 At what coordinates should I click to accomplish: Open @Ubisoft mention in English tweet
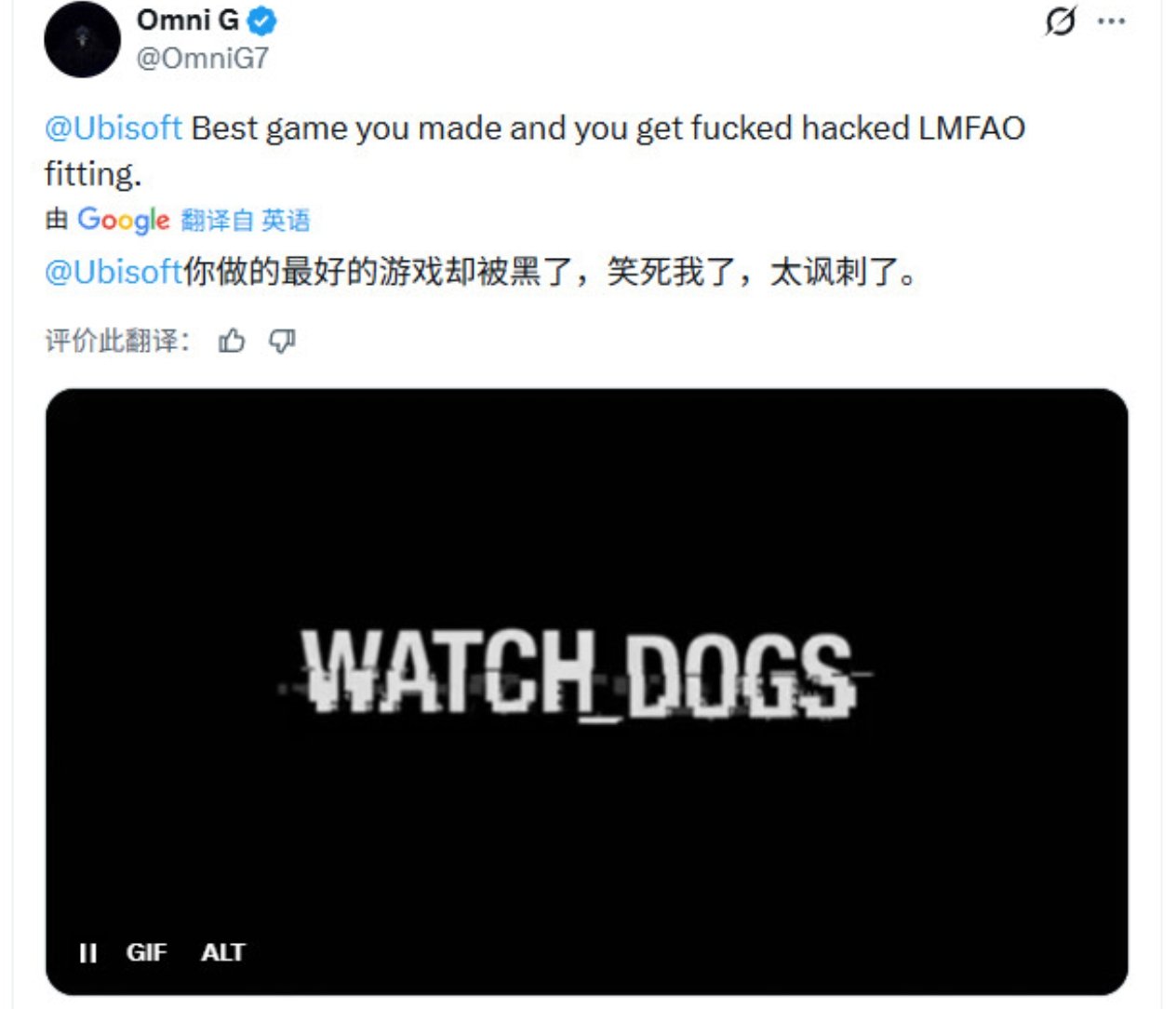click(114, 128)
